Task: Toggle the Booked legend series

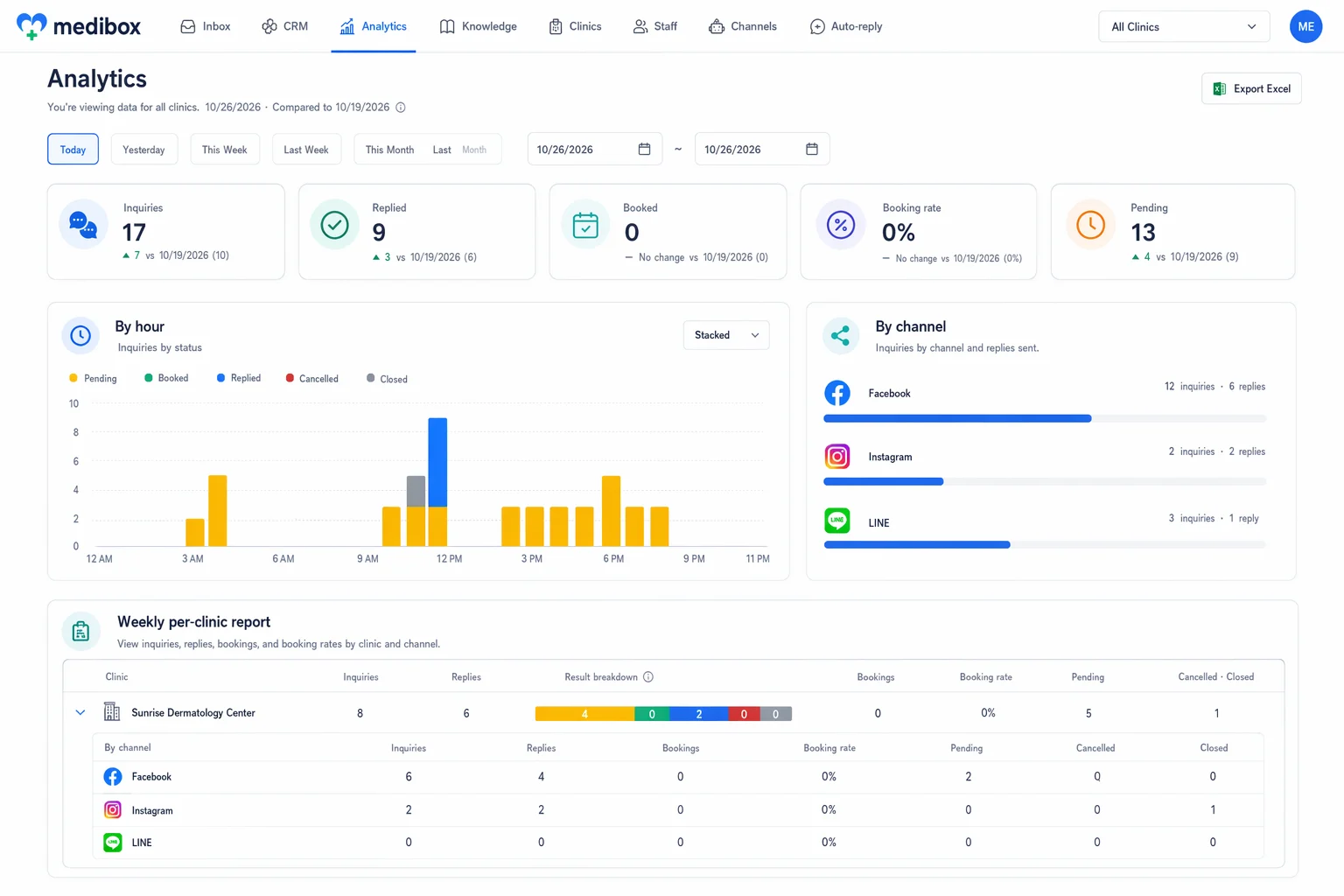Action: pos(166,378)
